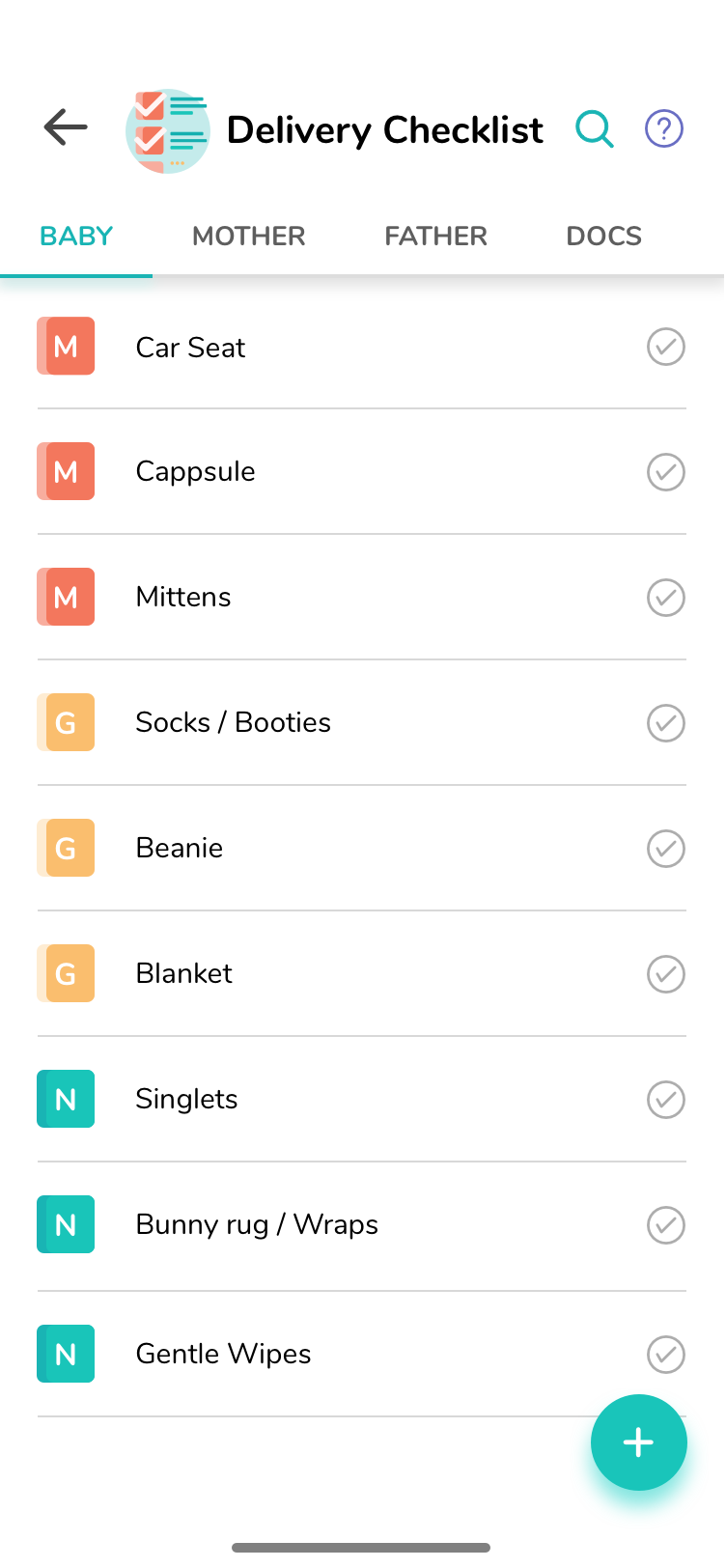Tap the Delivery Checklist title
Viewport: 726px width, 1568px height.
click(385, 130)
